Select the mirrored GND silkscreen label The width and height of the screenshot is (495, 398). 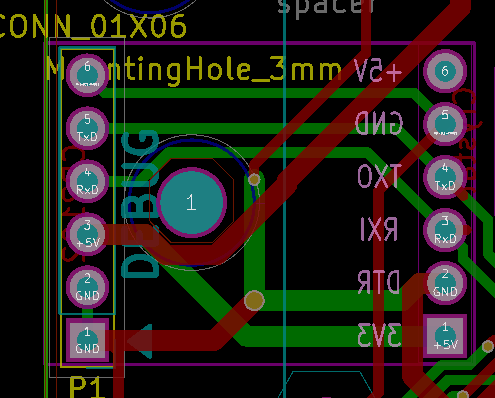tap(379, 123)
